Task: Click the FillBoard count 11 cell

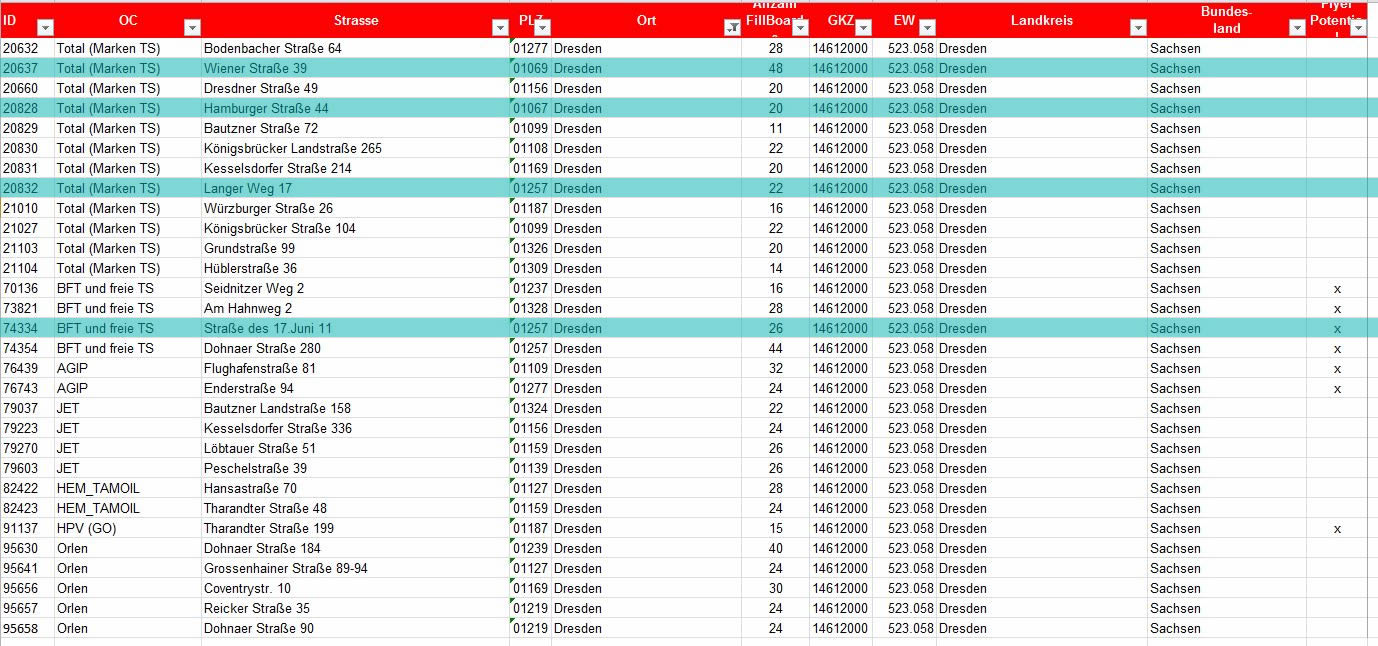Action: click(x=775, y=128)
